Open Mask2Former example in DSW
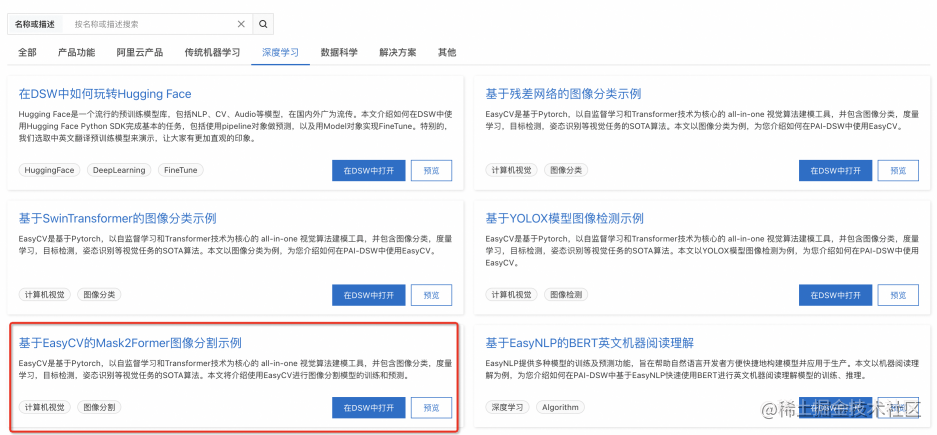 369,408
